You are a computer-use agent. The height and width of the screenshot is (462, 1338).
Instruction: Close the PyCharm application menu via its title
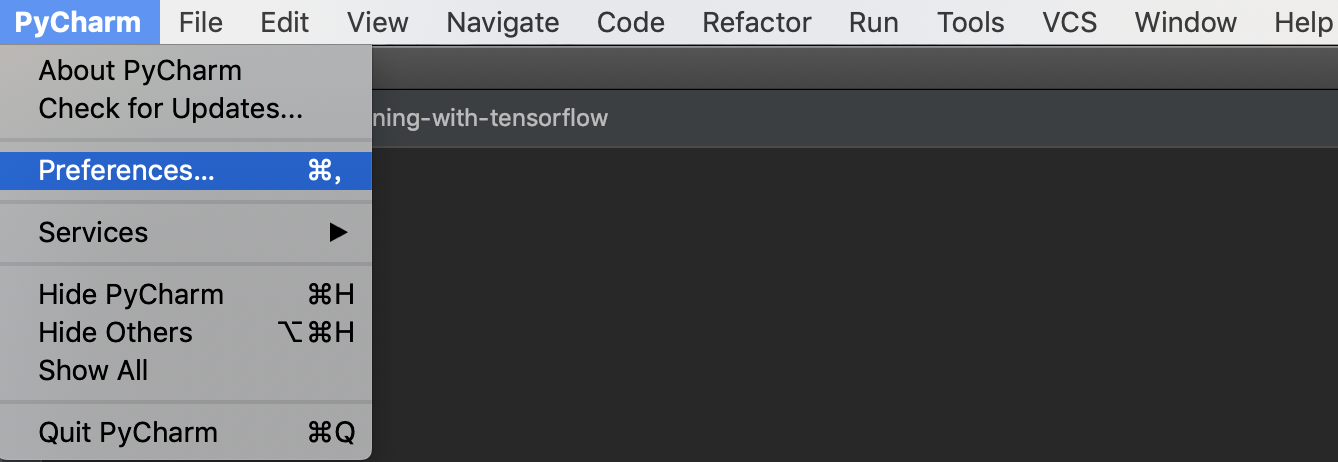[79, 22]
